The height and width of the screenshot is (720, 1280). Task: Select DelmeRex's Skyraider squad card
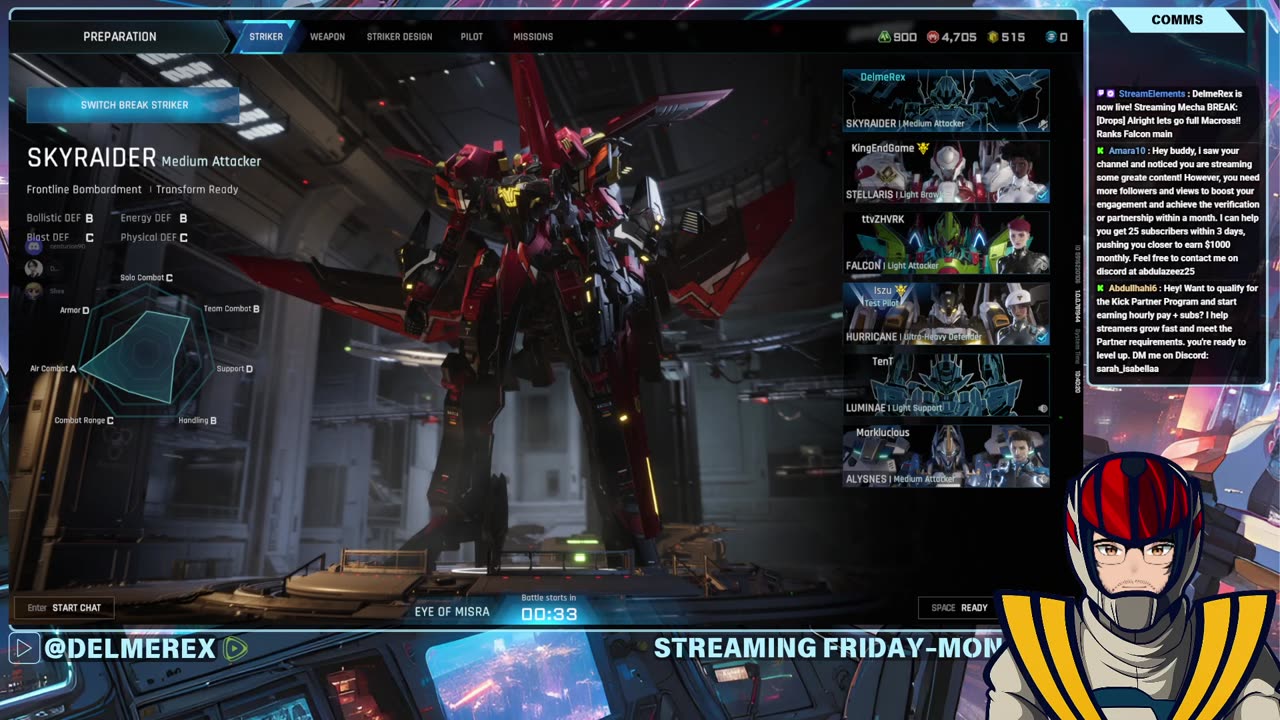click(946, 100)
